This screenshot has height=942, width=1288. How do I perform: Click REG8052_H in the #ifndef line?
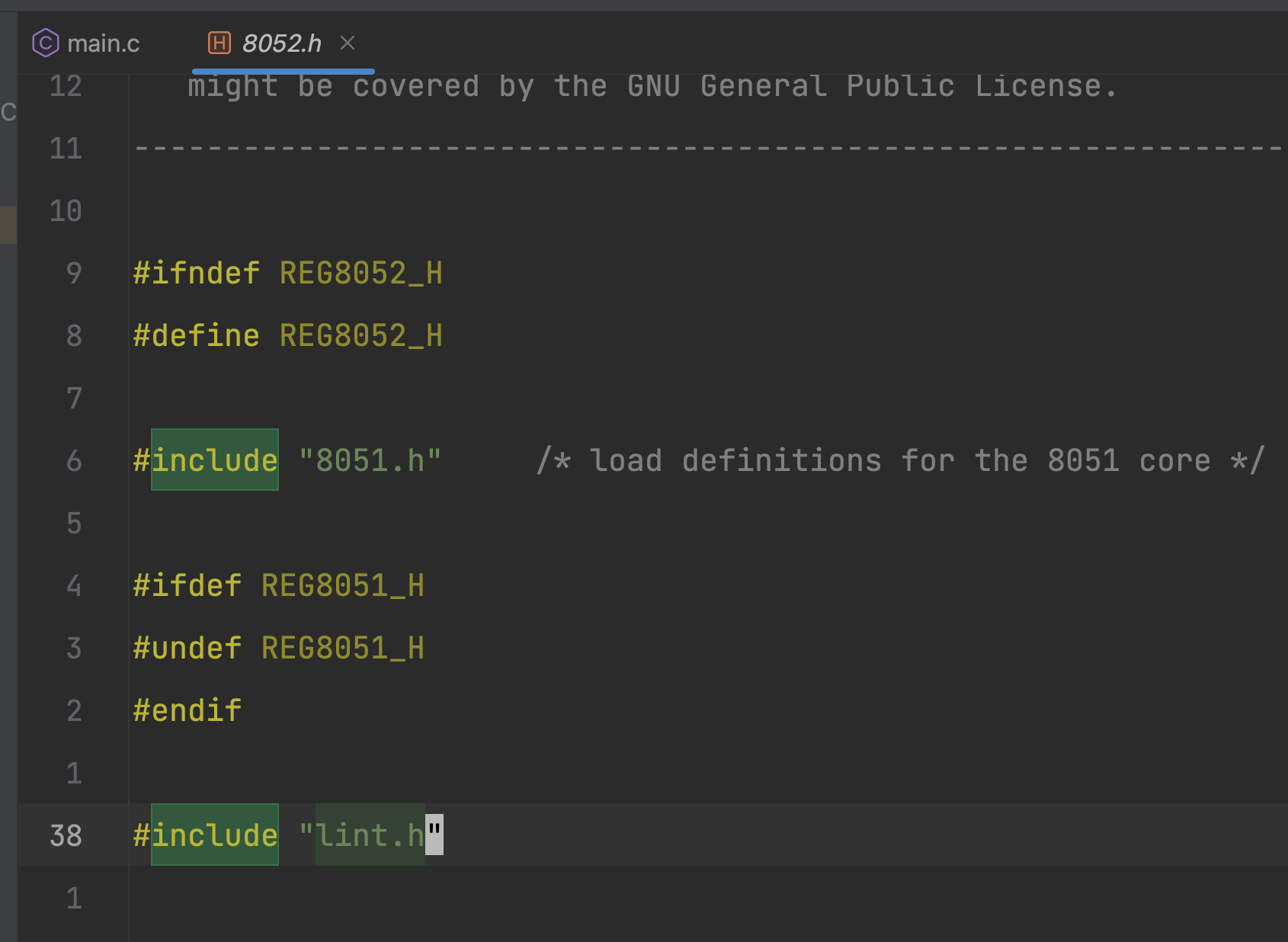coord(360,273)
